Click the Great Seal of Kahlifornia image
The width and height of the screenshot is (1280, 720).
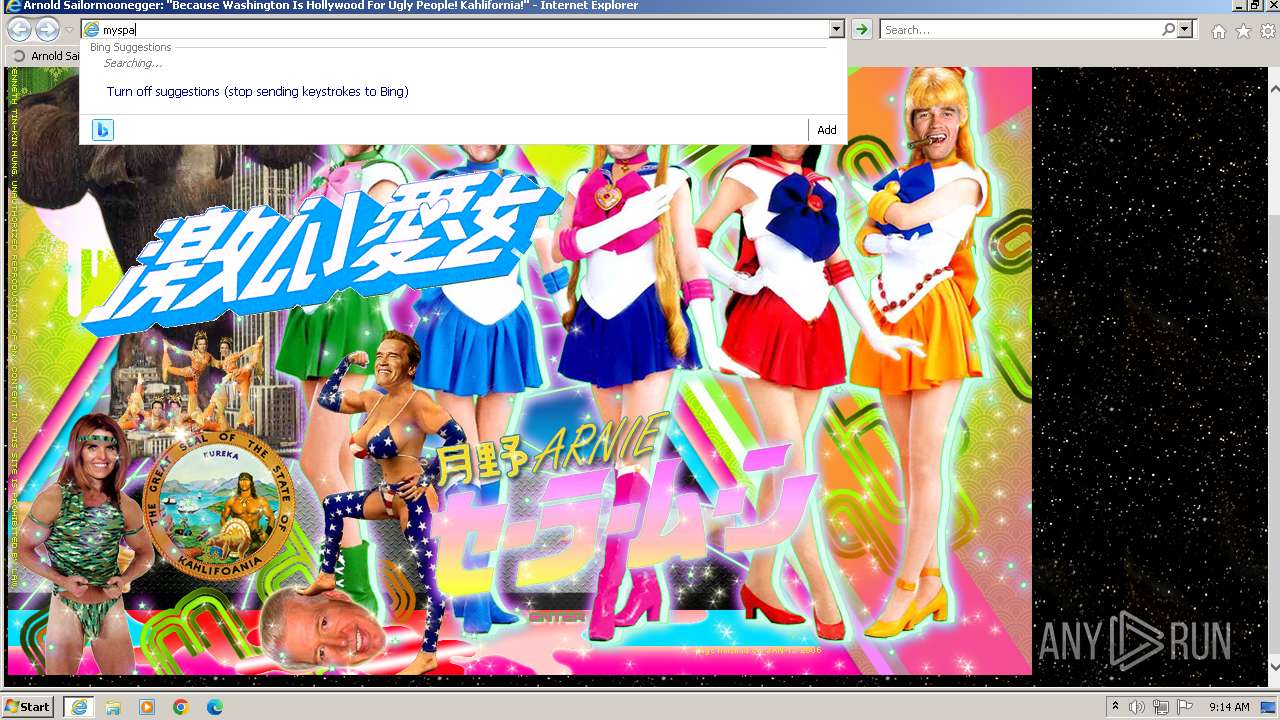click(x=221, y=505)
